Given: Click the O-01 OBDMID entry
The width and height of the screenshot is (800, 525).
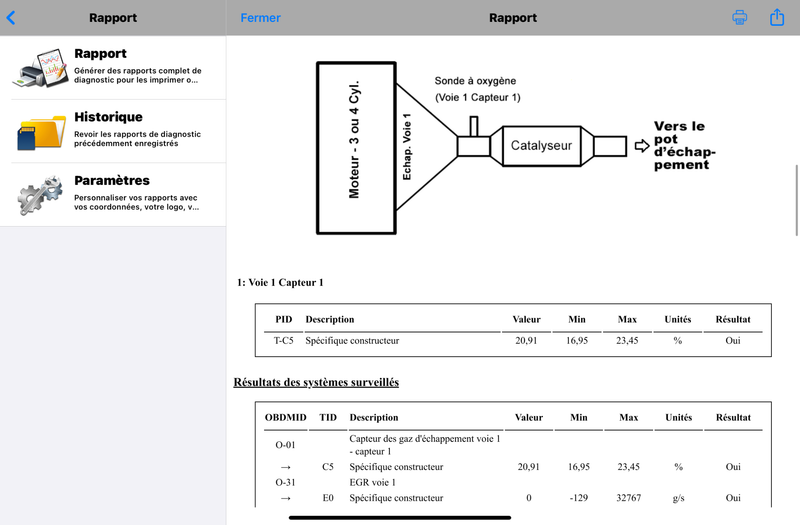Looking at the screenshot, I should (284, 446).
